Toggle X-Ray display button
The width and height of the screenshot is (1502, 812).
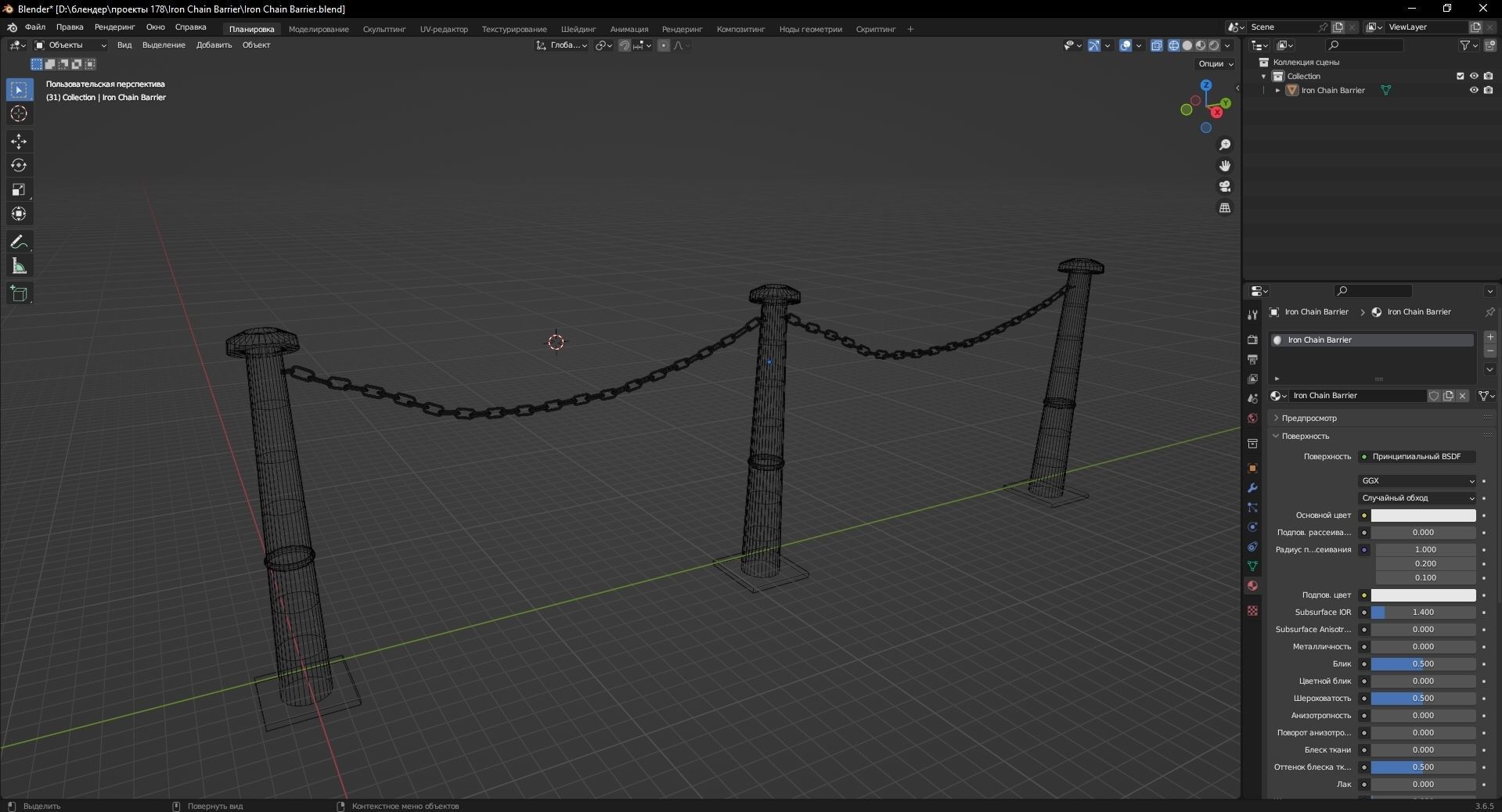coord(1157,45)
